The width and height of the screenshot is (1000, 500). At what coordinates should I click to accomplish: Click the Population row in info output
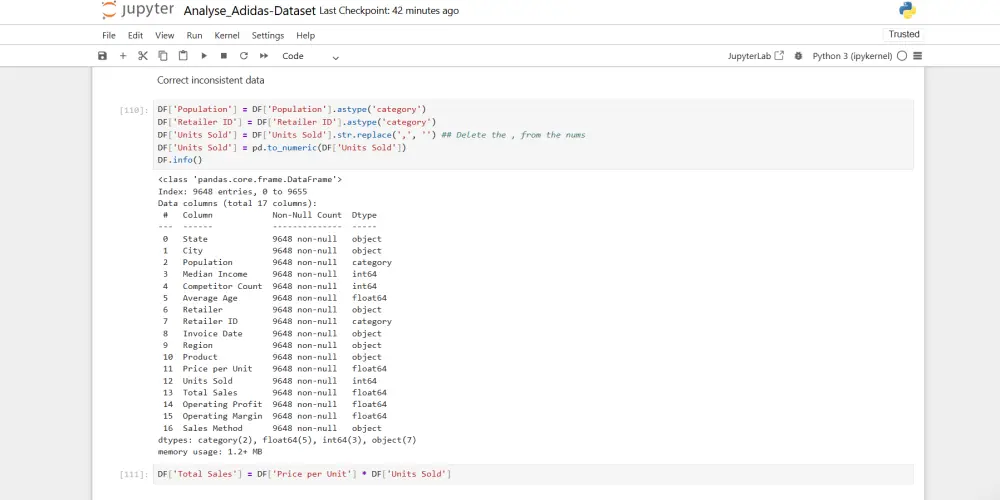pyautogui.click(x=277, y=262)
